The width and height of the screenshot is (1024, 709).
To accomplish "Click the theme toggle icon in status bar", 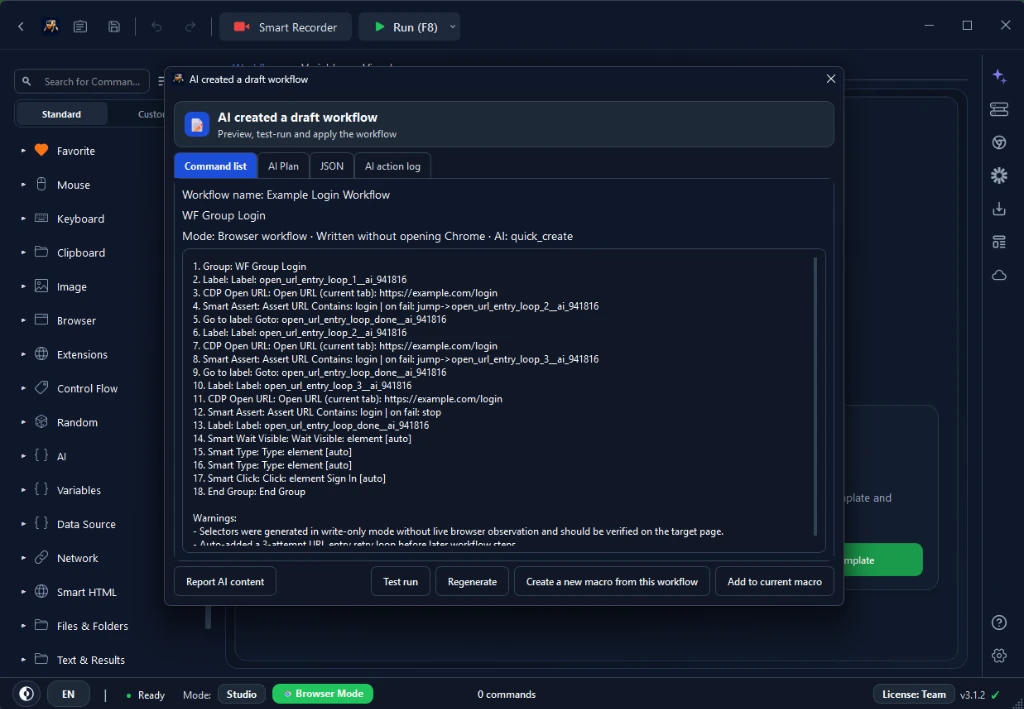I will tap(27, 694).
